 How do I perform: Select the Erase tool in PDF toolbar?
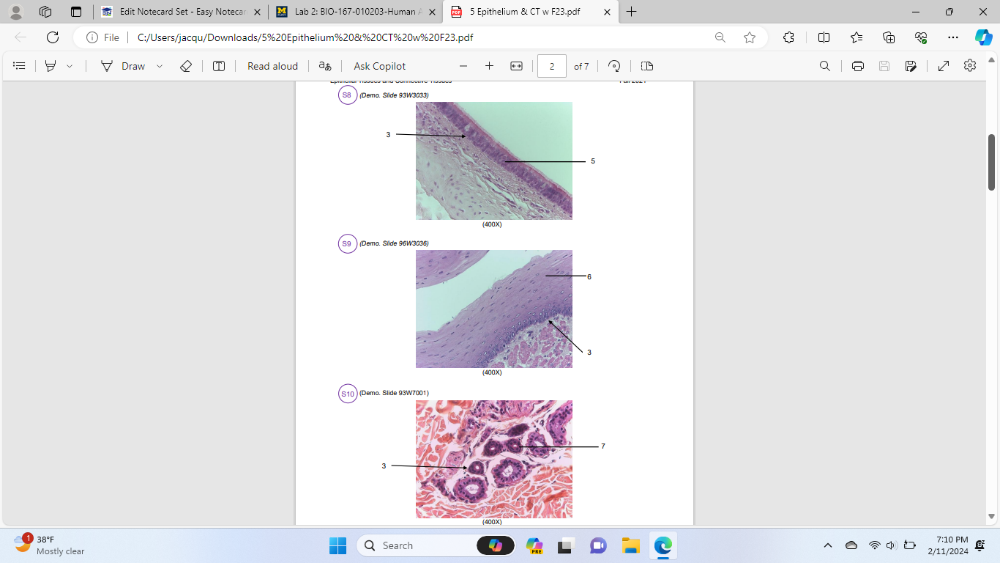185,66
